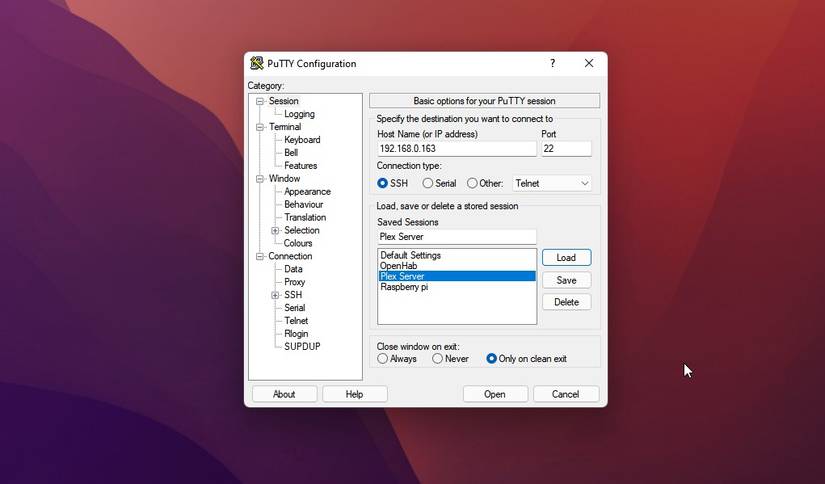Open the Data category
Image resolution: width=825 pixels, height=484 pixels.
pyautogui.click(x=293, y=269)
